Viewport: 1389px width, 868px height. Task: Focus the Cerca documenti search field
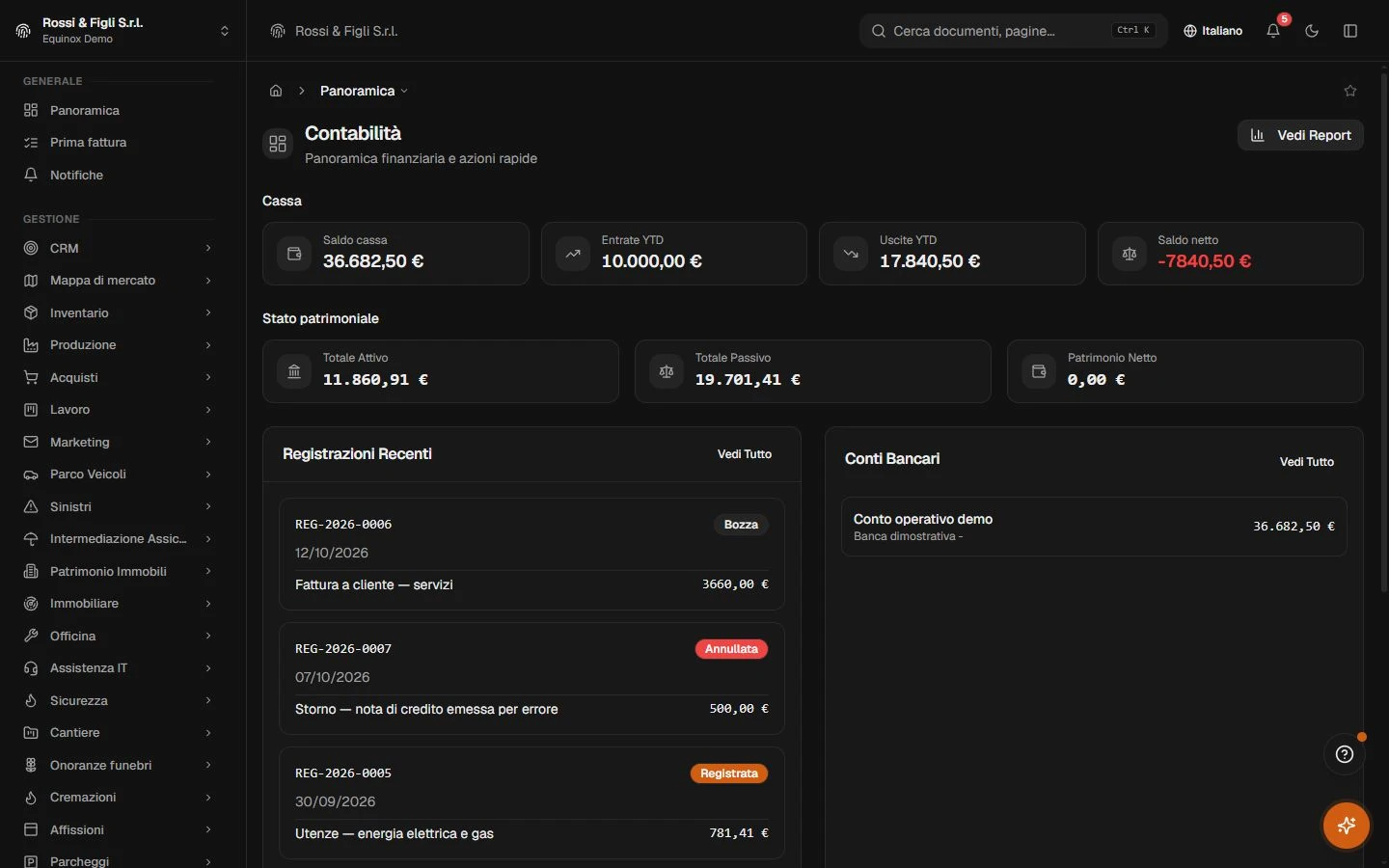coord(1013,31)
